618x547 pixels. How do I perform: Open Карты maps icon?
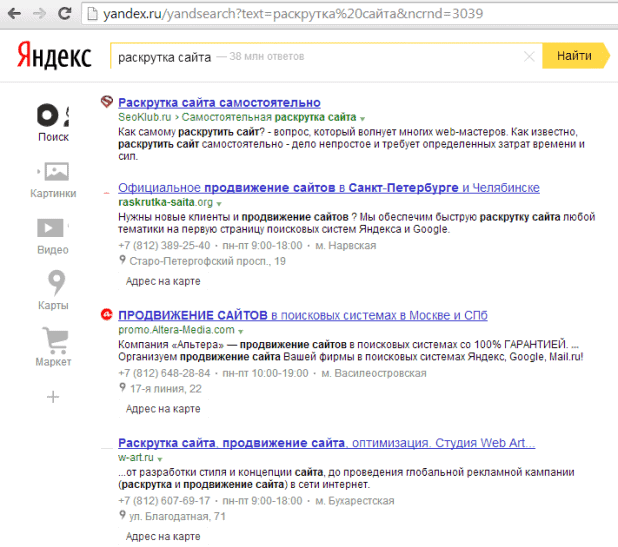pos(56,283)
